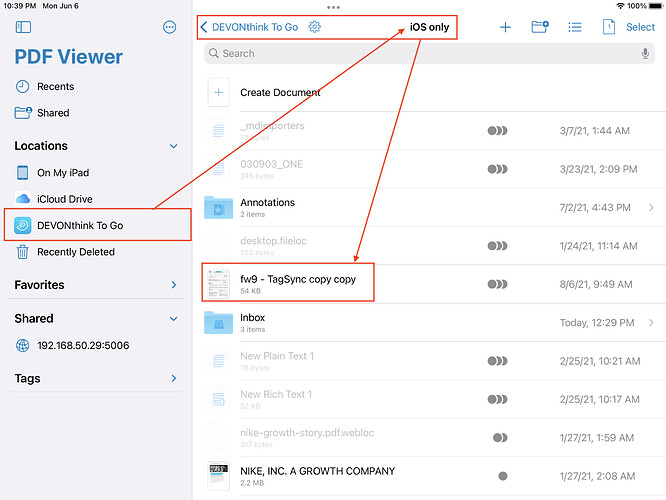Viewport: 666px width, 500px height.
Task: Go back to DEVONthink To Go
Action: click(249, 27)
